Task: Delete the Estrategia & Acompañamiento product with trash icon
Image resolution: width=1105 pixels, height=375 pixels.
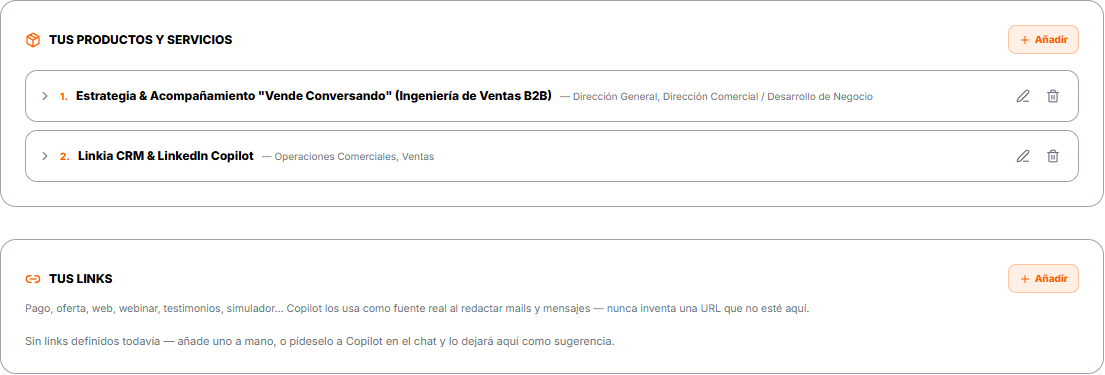Action: pyautogui.click(x=1053, y=97)
